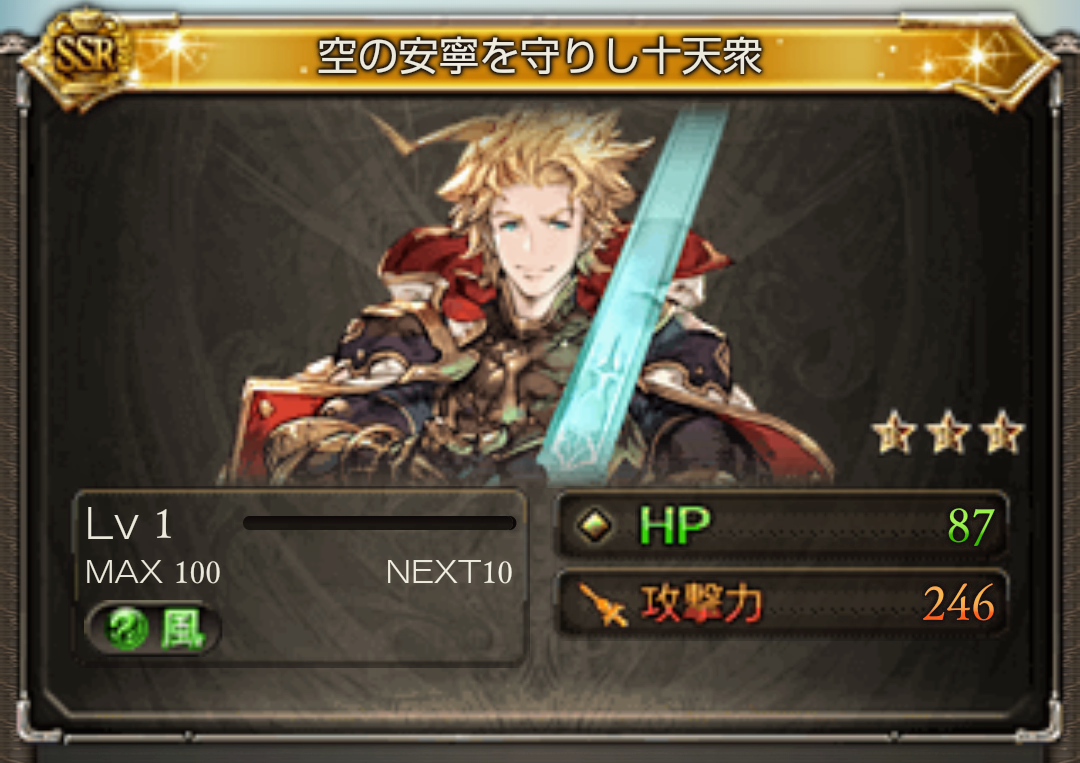
Task: Click the diamond icon beside HP
Action: (594, 526)
